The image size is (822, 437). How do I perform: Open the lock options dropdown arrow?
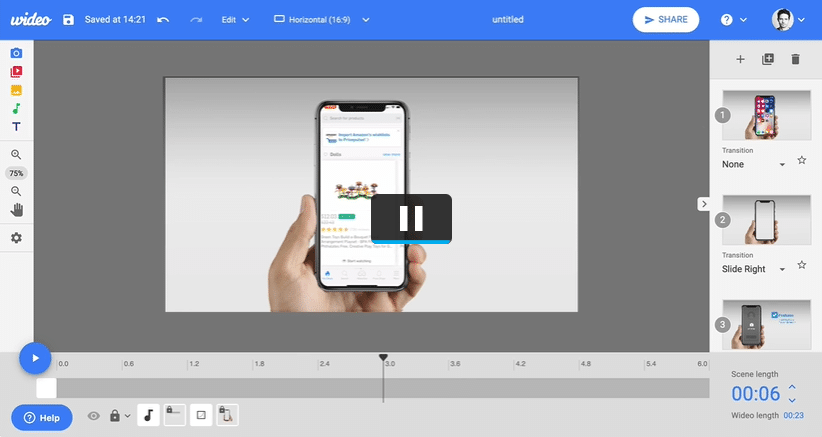tap(128, 416)
